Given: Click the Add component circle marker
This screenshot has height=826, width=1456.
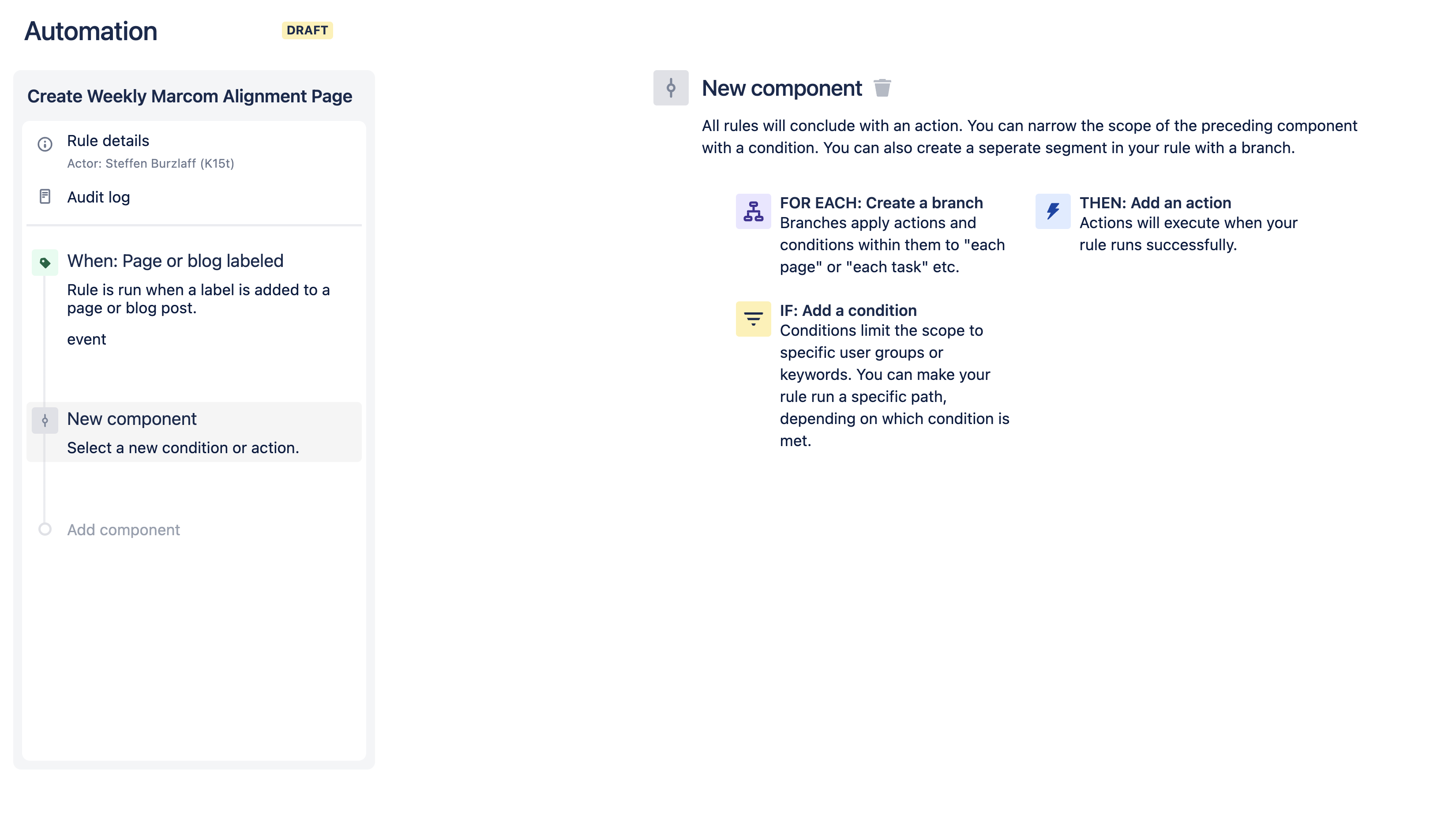Looking at the screenshot, I should click(x=45, y=529).
